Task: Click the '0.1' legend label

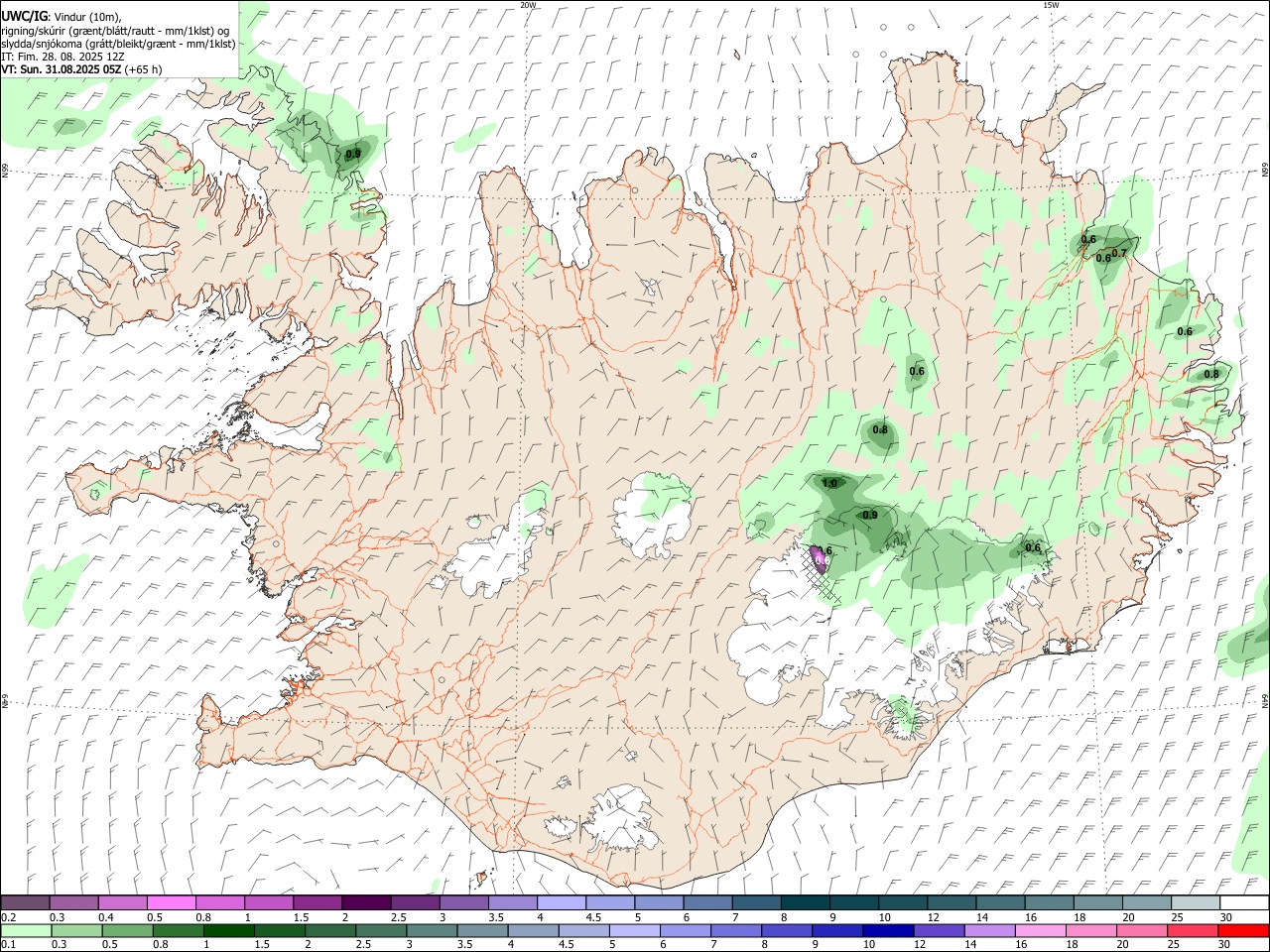Action: click(x=8, y=945)
